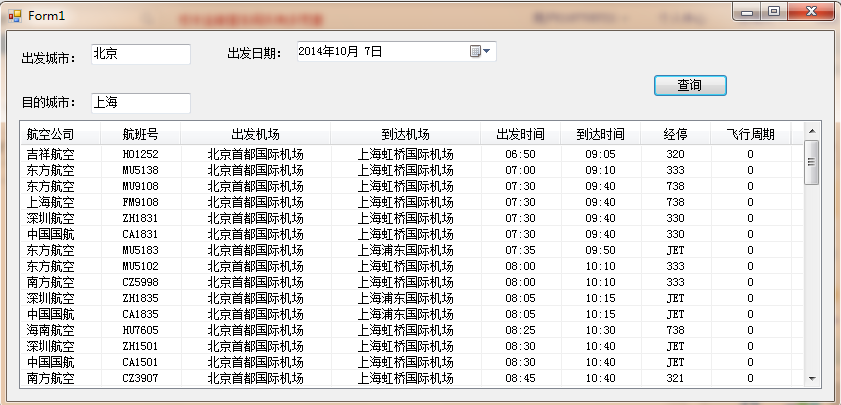
Task: Click the 飞行周期 column header
Action: [750, 134]
